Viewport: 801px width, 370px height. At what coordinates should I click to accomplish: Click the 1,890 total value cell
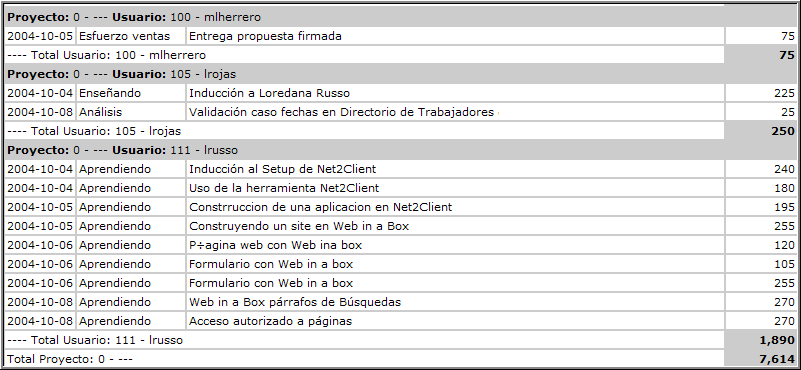pyautogui.click(x=761, y=340)
